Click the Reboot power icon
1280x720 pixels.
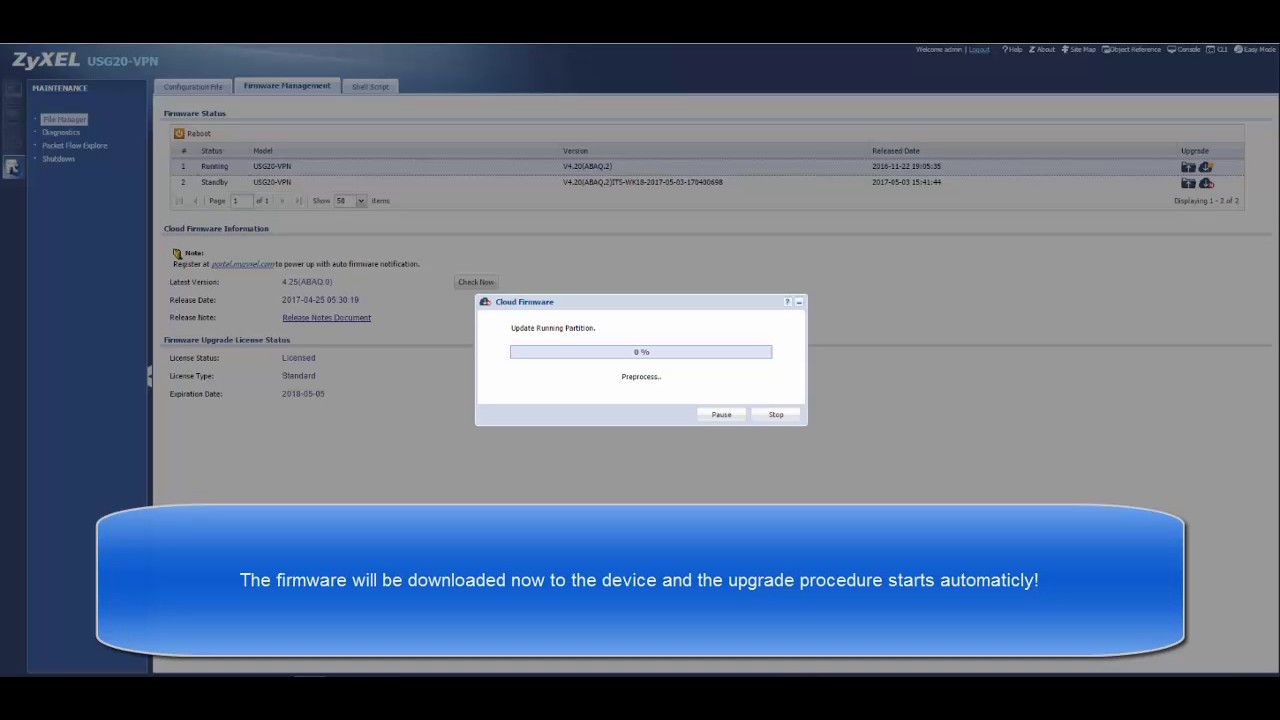(x=179, y=133)
